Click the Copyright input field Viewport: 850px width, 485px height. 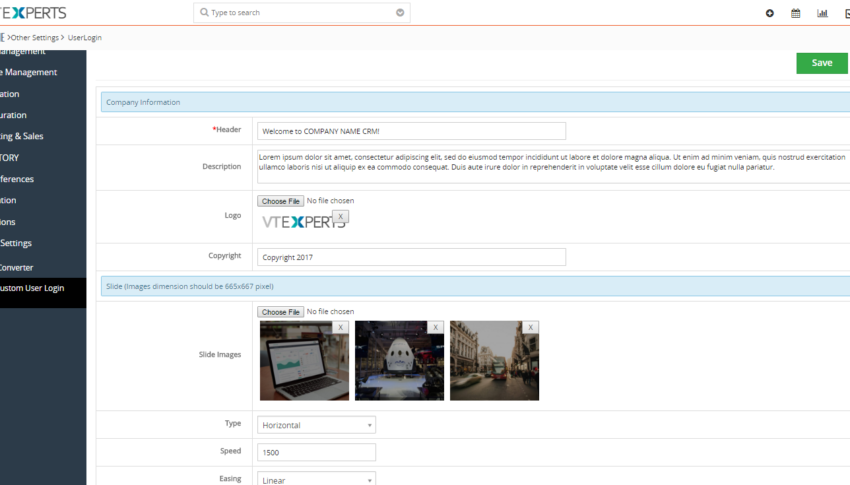click(x=411, y=257)
